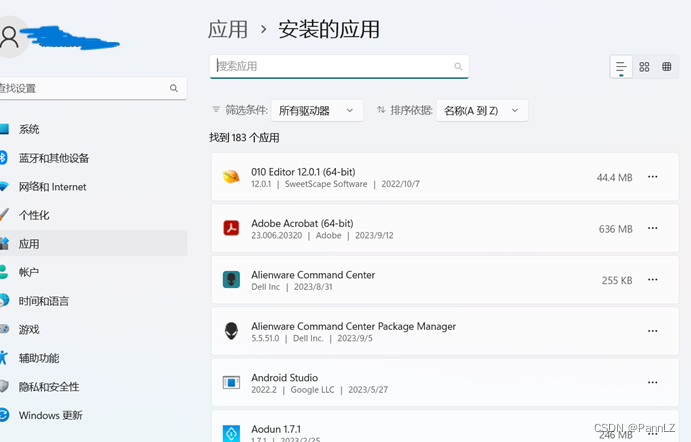Open Windows 更新 settings
Viewport: 691px width, 442px height.
pyautogui.click(x=93, y=415)
